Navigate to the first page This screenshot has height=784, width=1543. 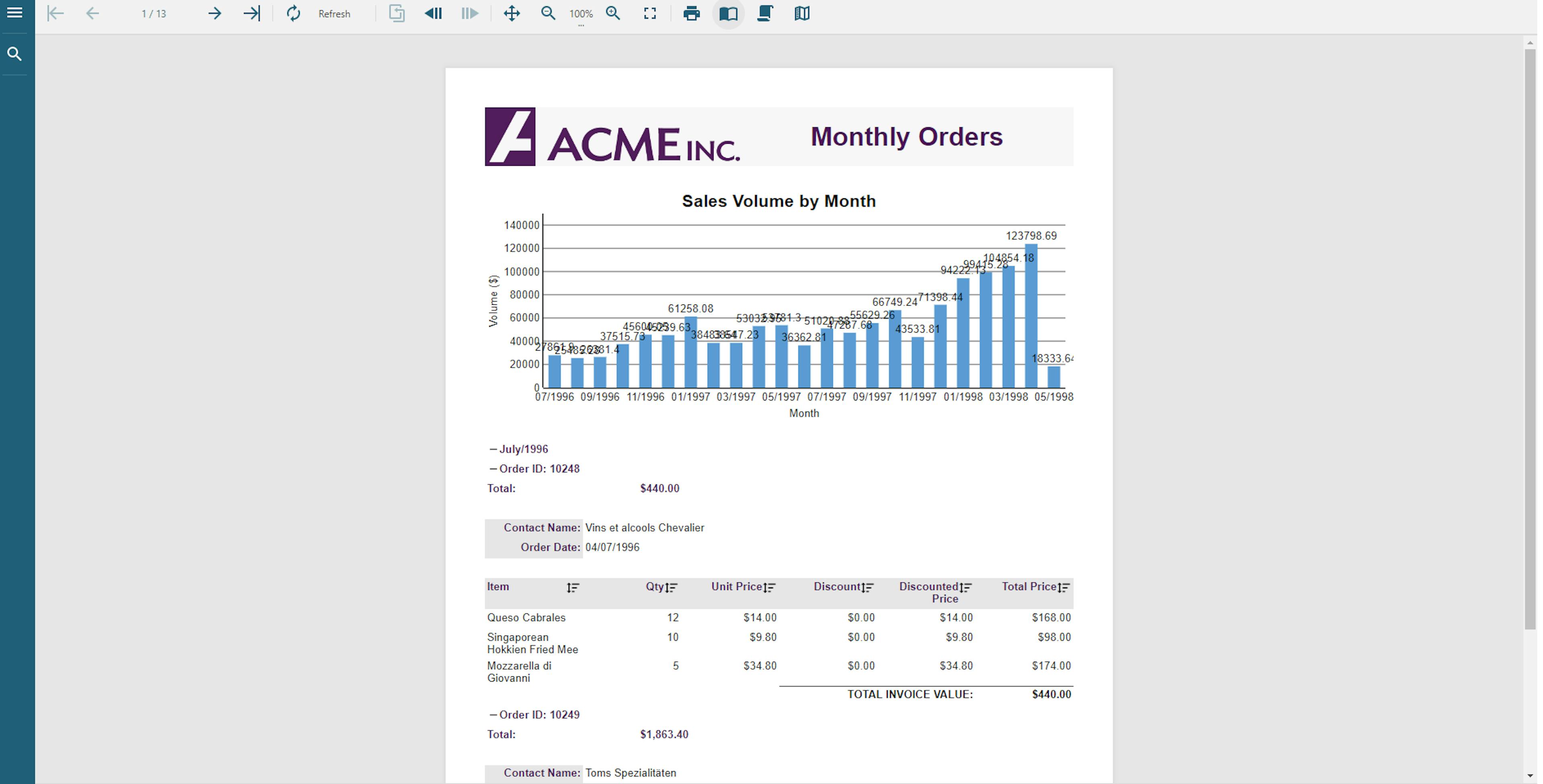55,13
